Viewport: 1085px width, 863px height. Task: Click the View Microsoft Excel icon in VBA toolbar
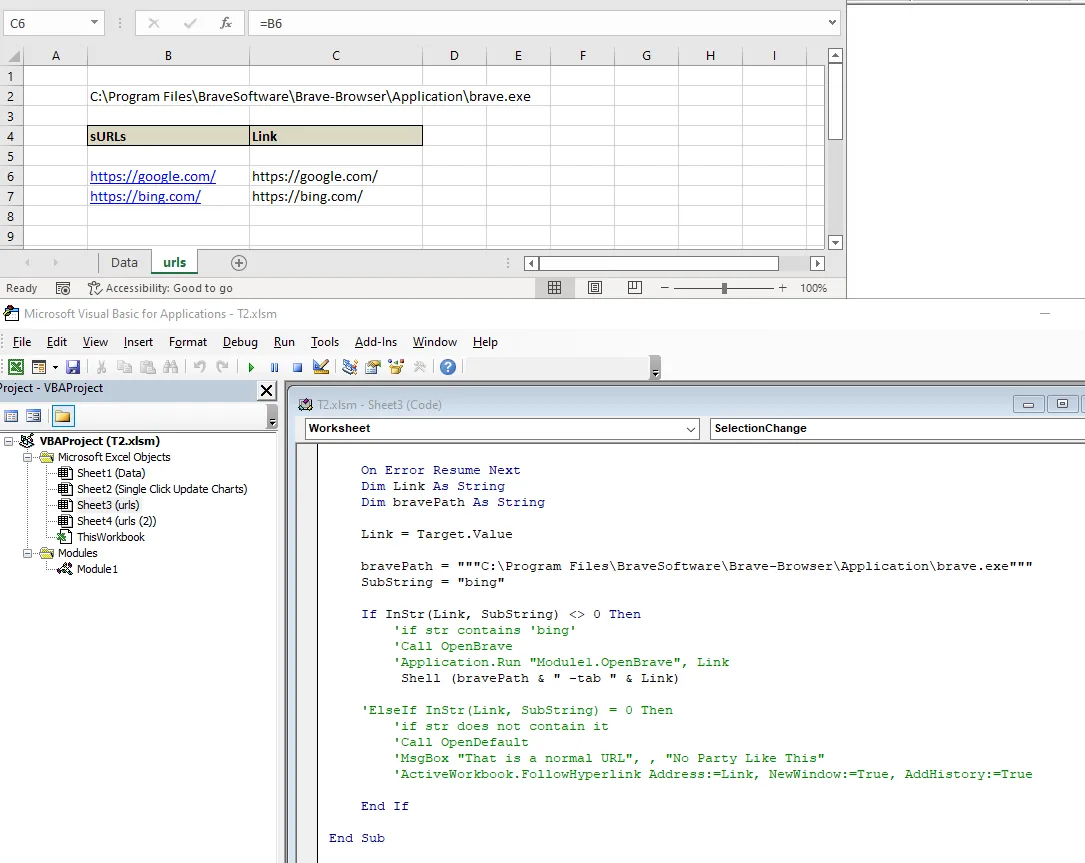click(x=16, y=367)
